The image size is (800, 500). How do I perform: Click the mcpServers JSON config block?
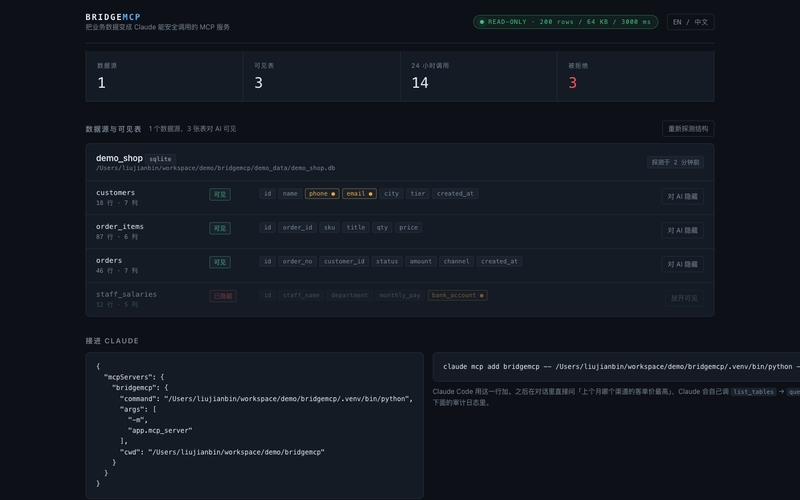[255, 425]
